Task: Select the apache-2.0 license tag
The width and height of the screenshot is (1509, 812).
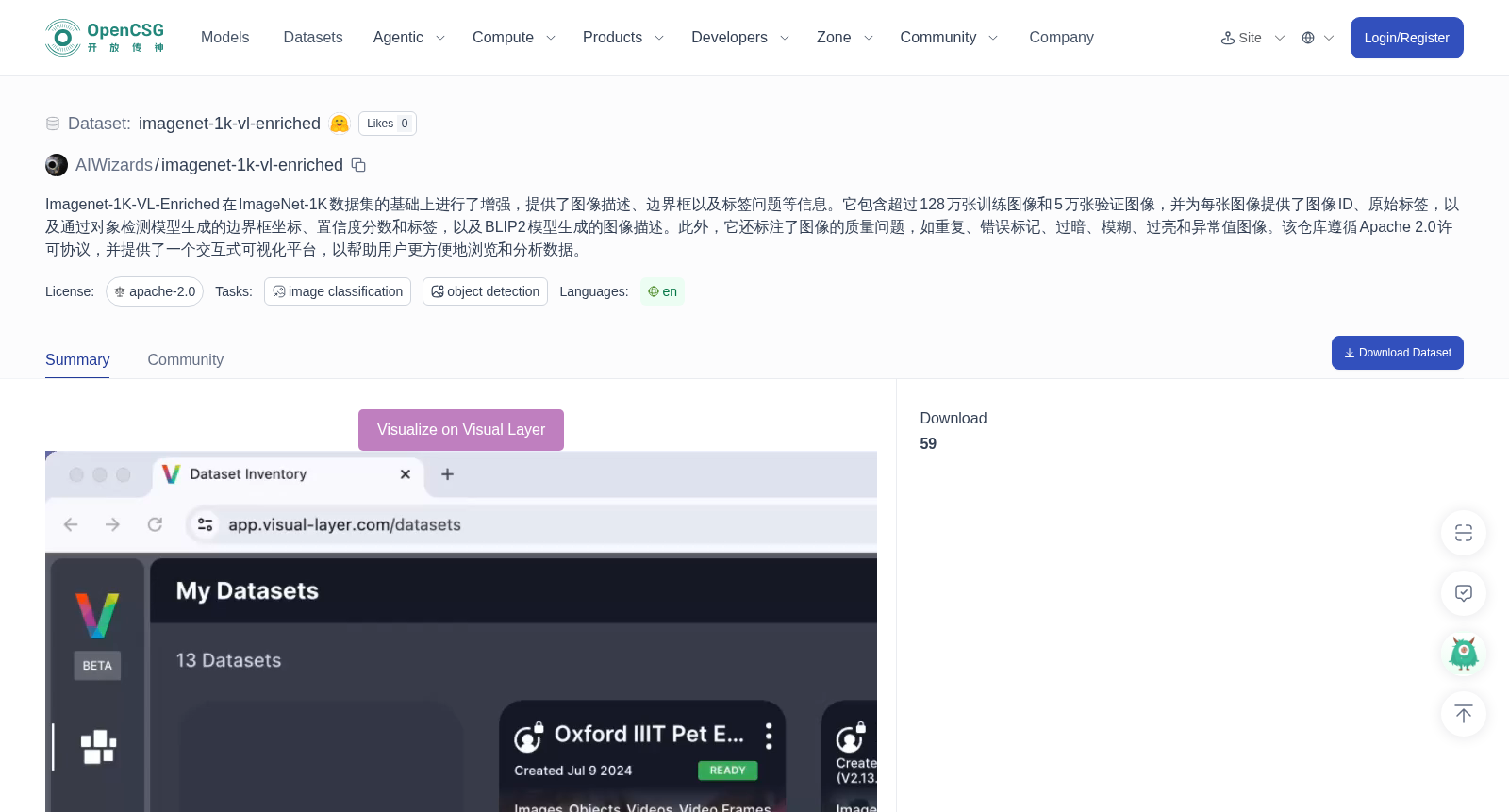Action: [x=155, y=291]
